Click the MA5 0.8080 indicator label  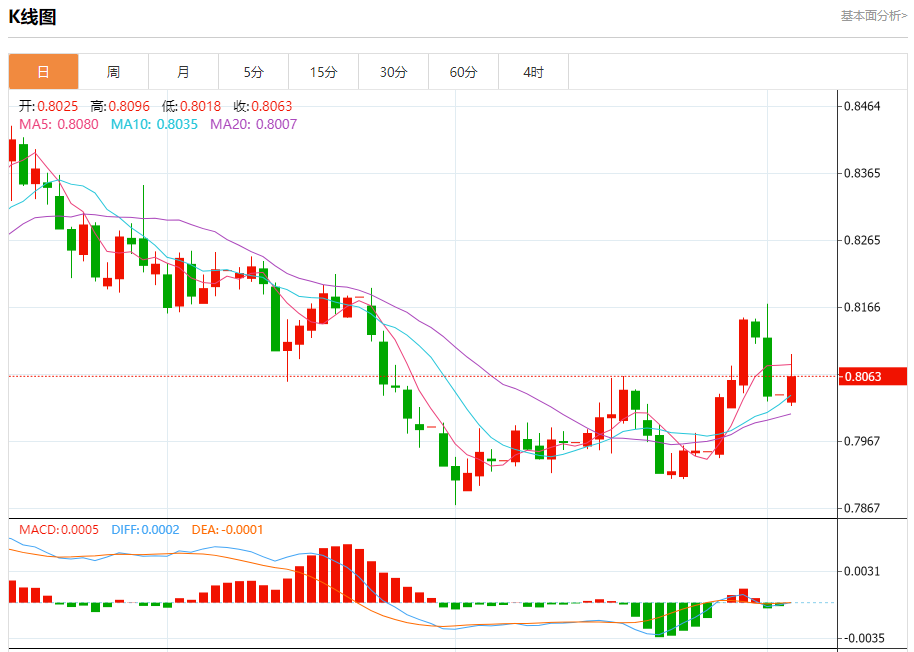pos(59,124)
